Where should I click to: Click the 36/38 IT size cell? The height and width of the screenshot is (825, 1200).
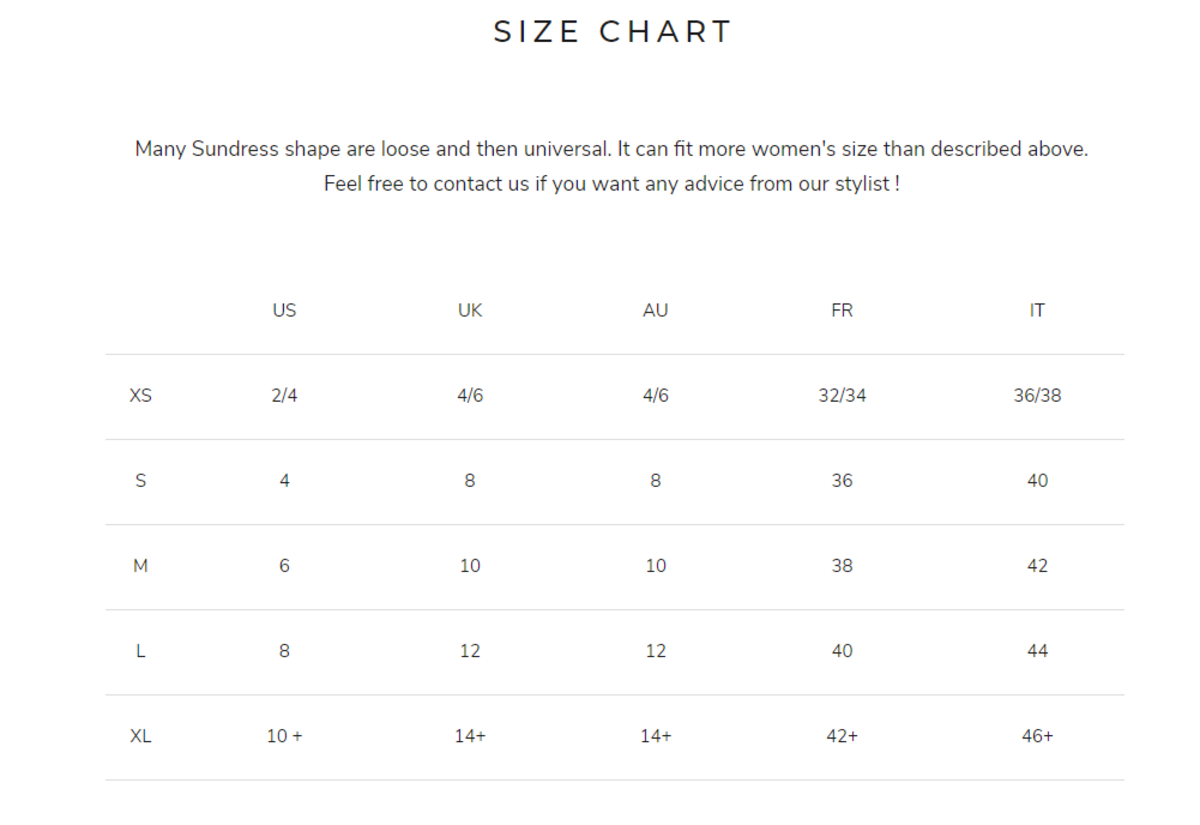coord(1037,395)
